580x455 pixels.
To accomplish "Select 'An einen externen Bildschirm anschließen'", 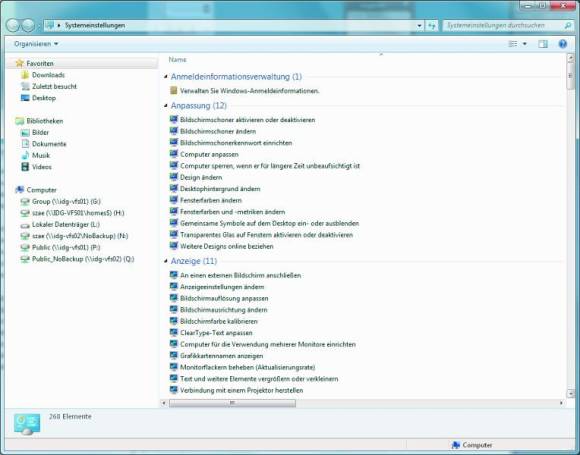I will [240, 275].
